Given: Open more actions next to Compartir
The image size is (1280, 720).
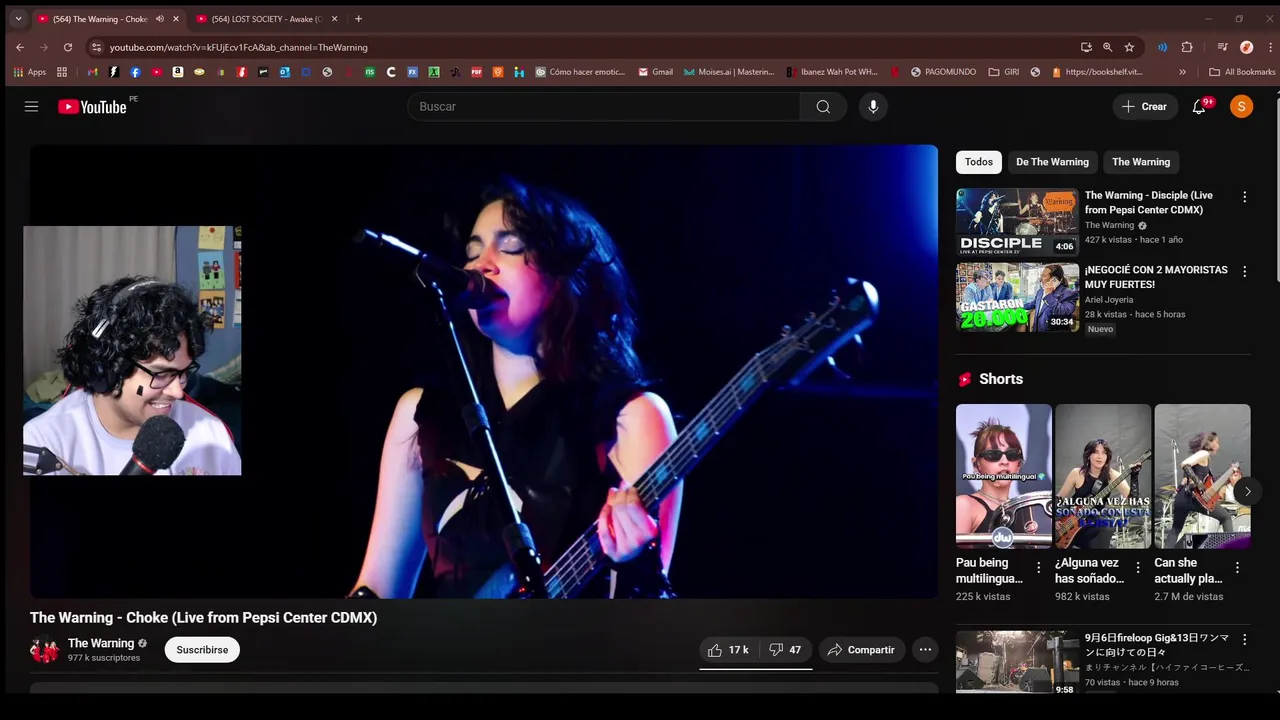Looking at the screenshot, I should point(925,650).
